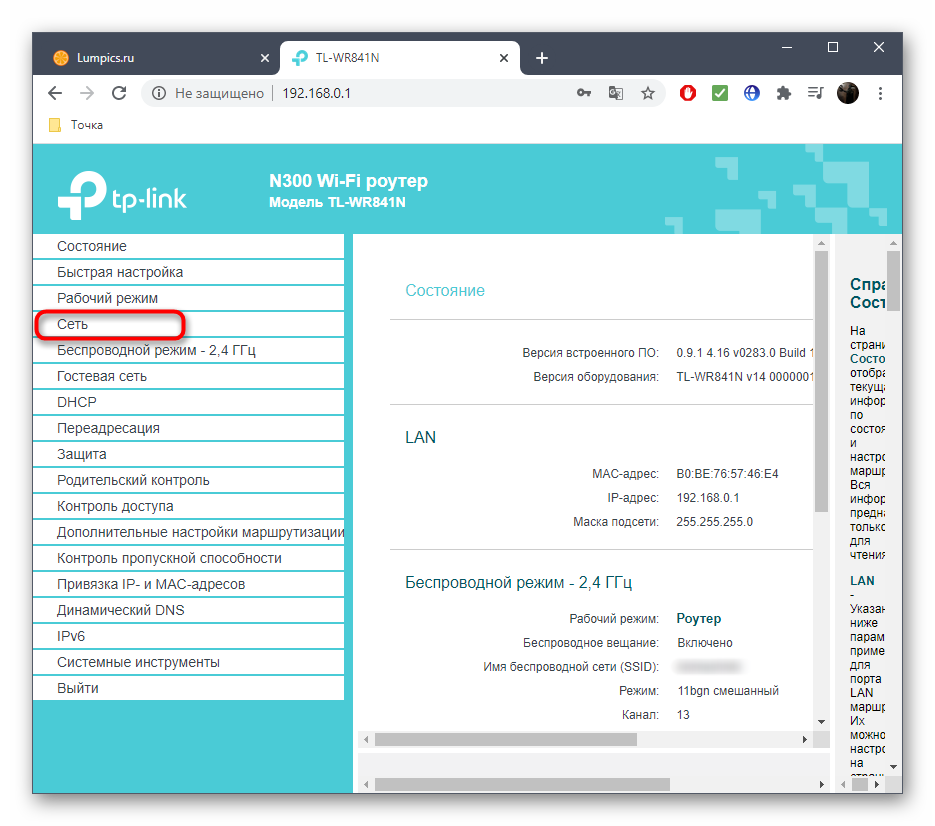Click the subnet mask 255.255.255.0
The width and height of the screenshot is (935, 826).
pyautogui.click(x=714, y=522)
